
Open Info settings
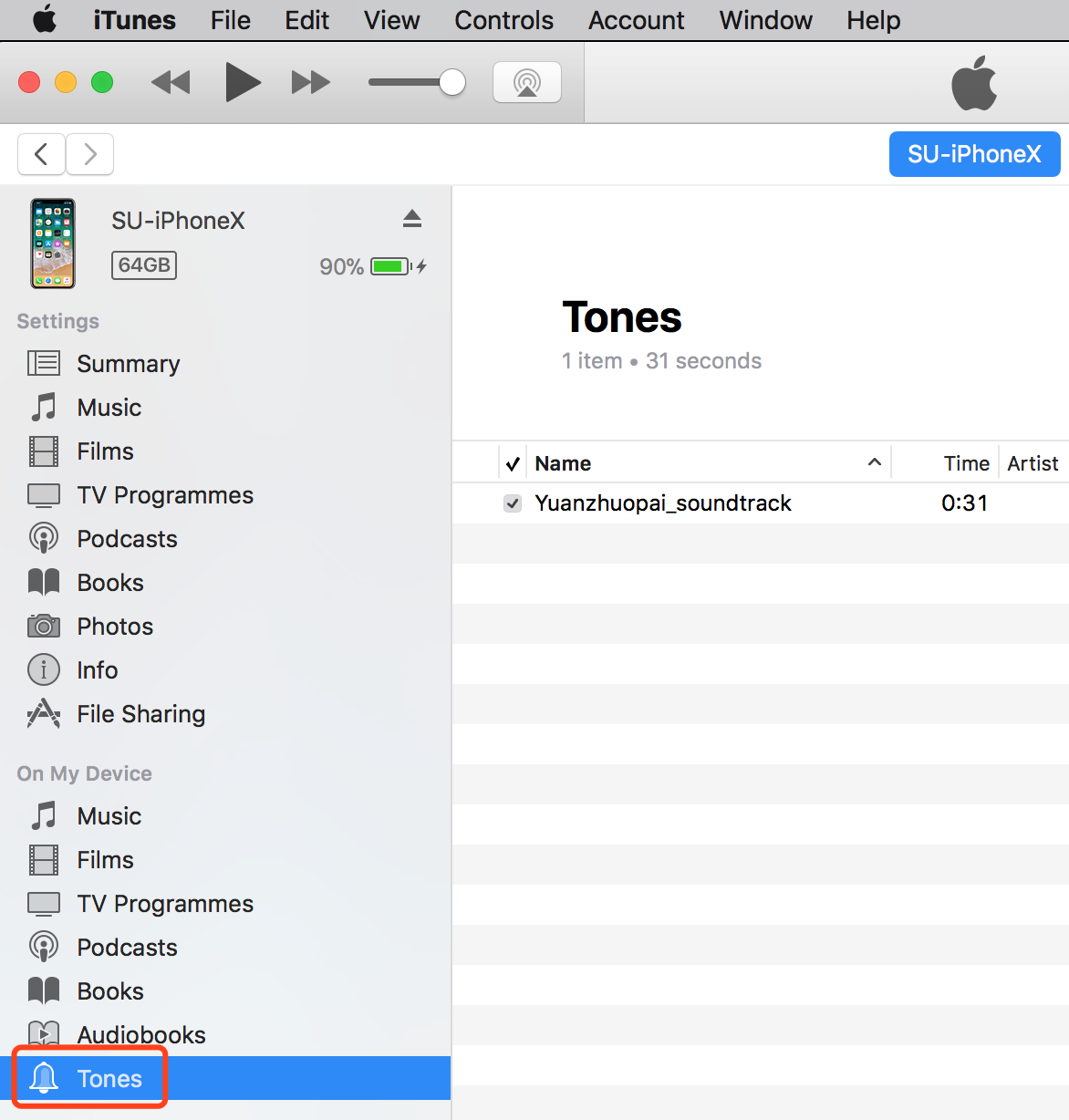coord(225,670)
